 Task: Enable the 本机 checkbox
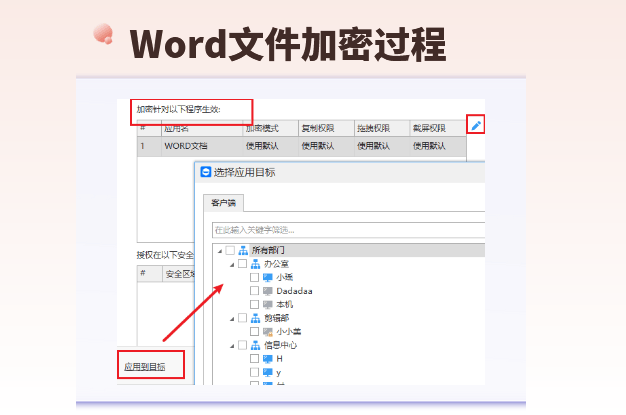click(x=254, y=304)
